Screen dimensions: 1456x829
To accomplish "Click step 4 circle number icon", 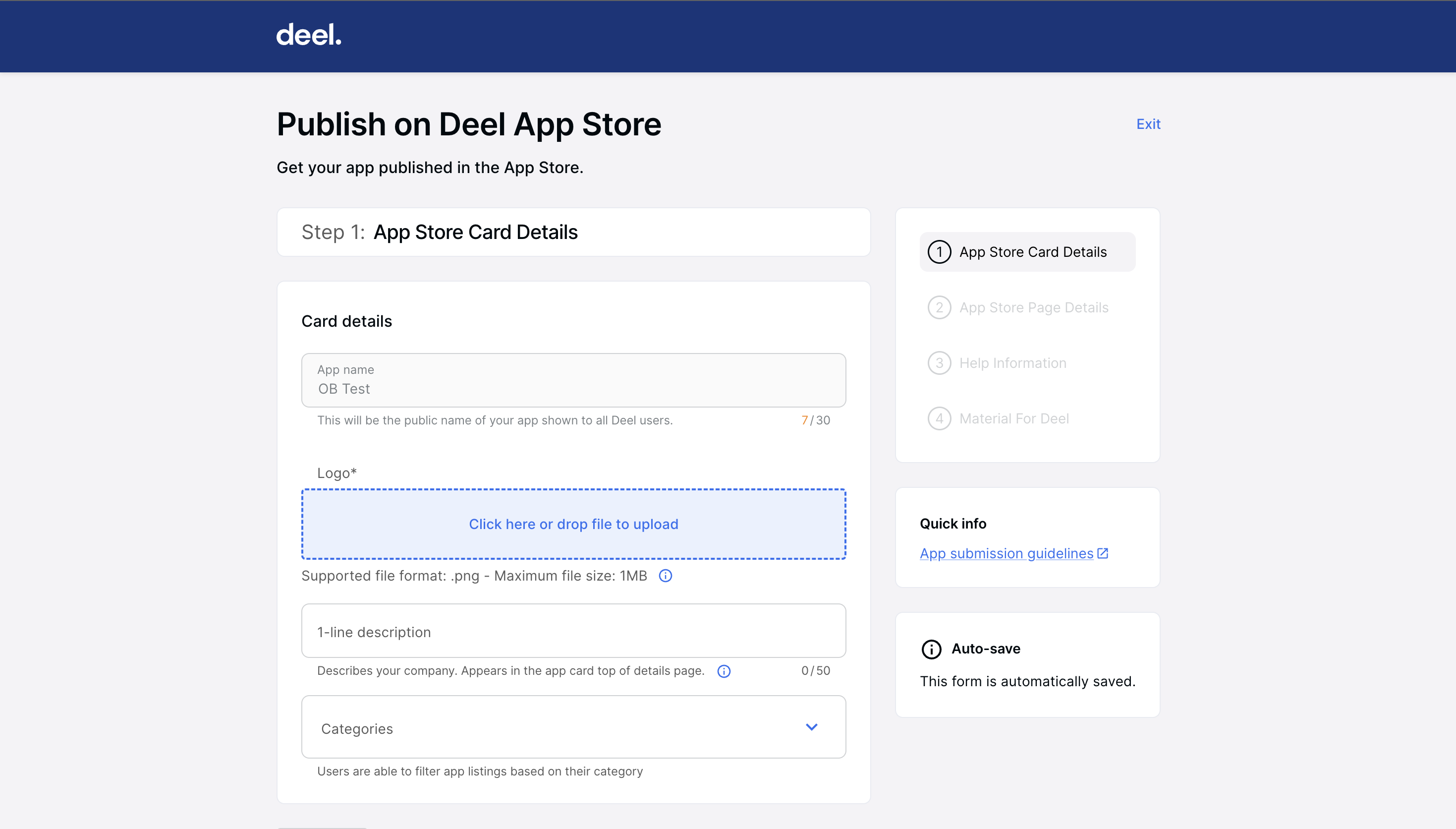I will click(x=940, y=418).
